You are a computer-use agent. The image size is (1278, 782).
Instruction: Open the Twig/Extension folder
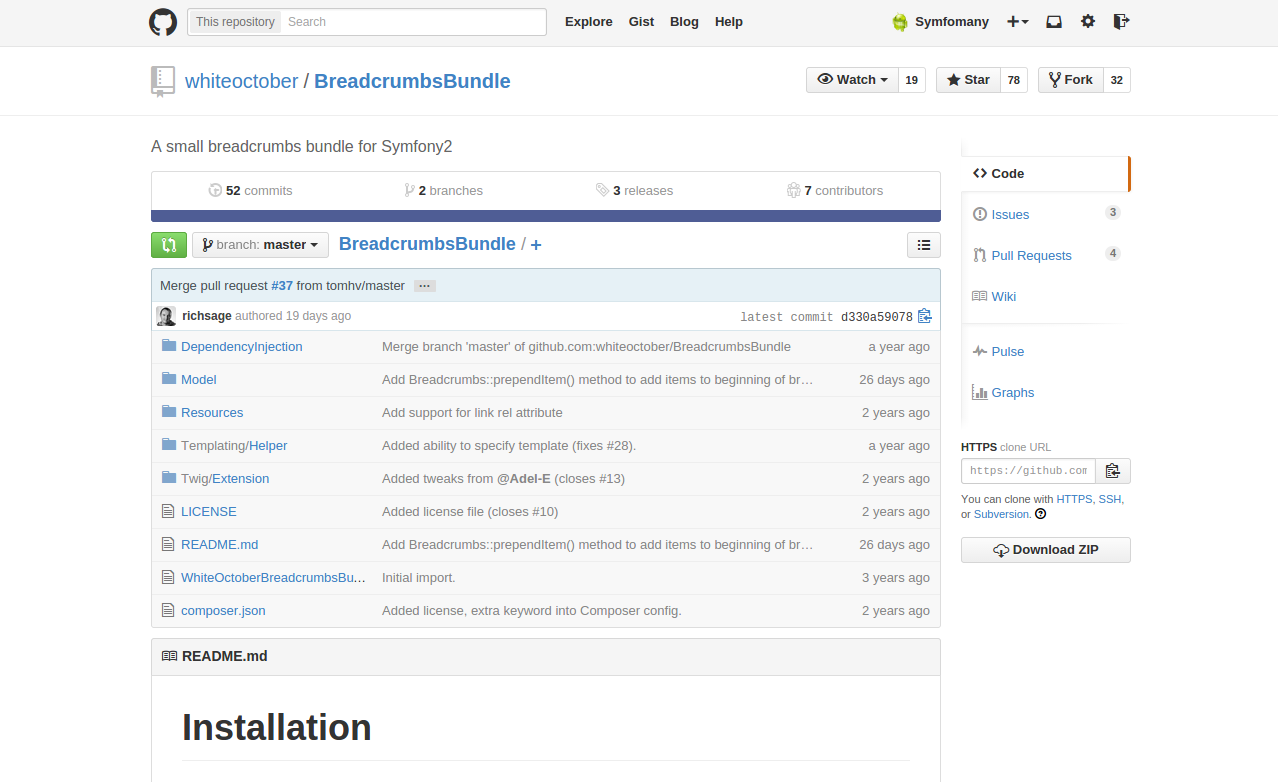click(225, 479)
